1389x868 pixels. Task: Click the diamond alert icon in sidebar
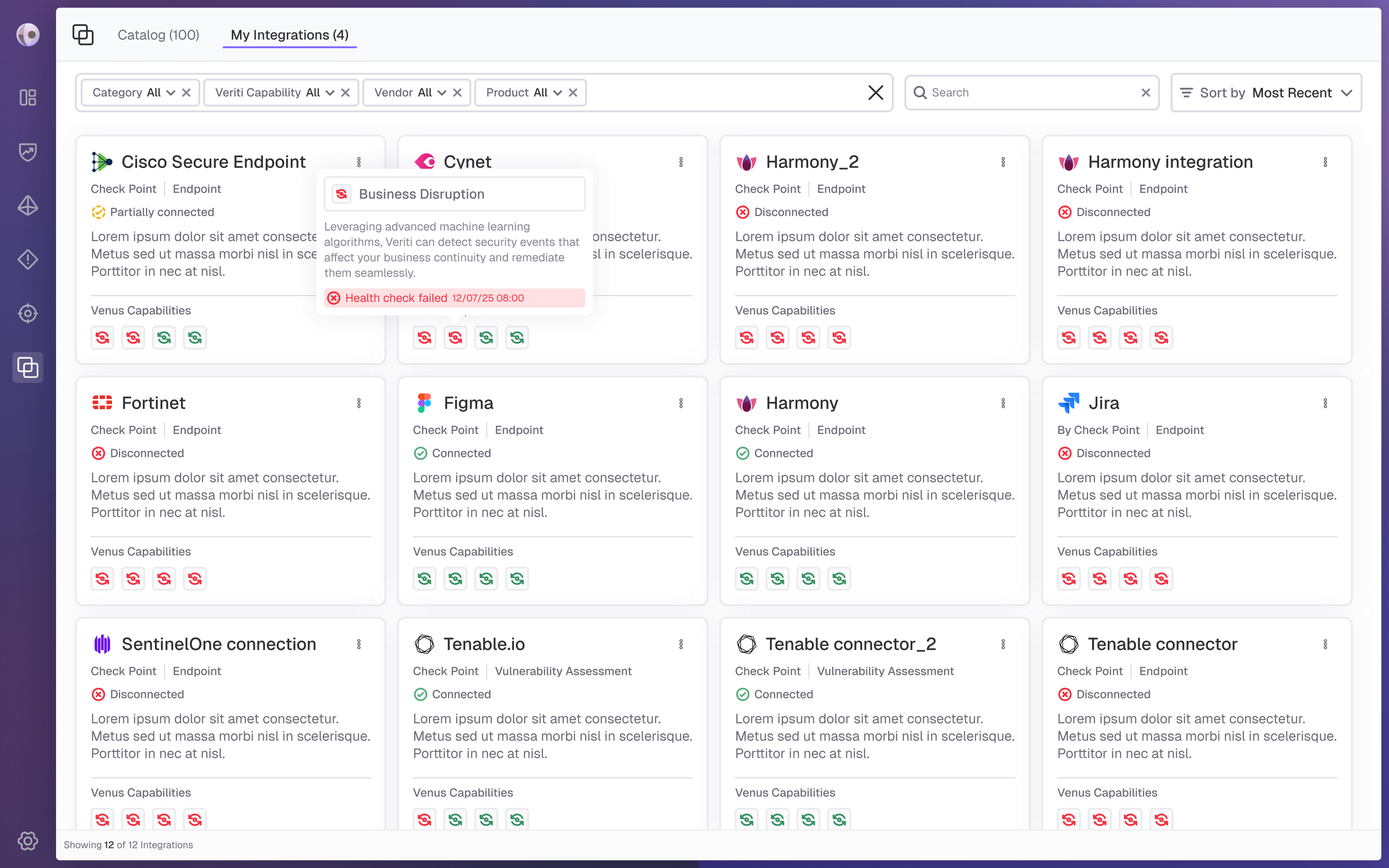(x=27, y=260)
